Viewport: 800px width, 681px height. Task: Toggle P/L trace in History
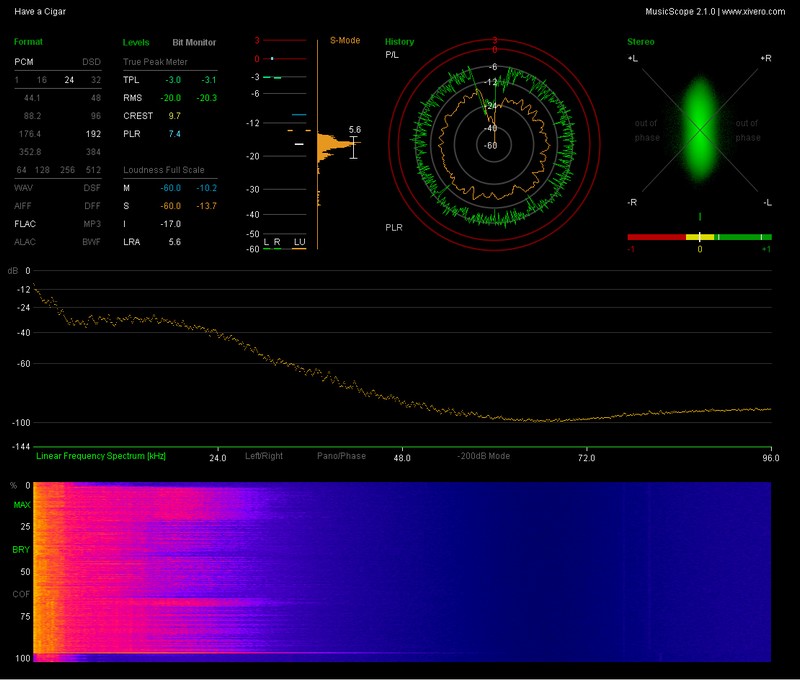[392, 56]
